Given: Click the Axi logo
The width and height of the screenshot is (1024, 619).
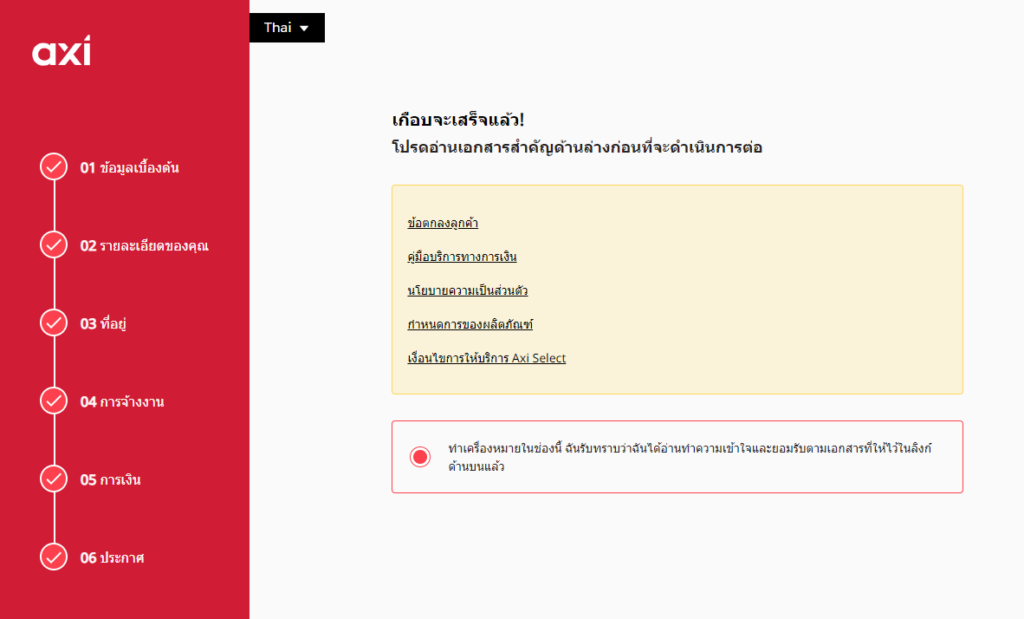Looking at the screenshot, I should (61, 51).
